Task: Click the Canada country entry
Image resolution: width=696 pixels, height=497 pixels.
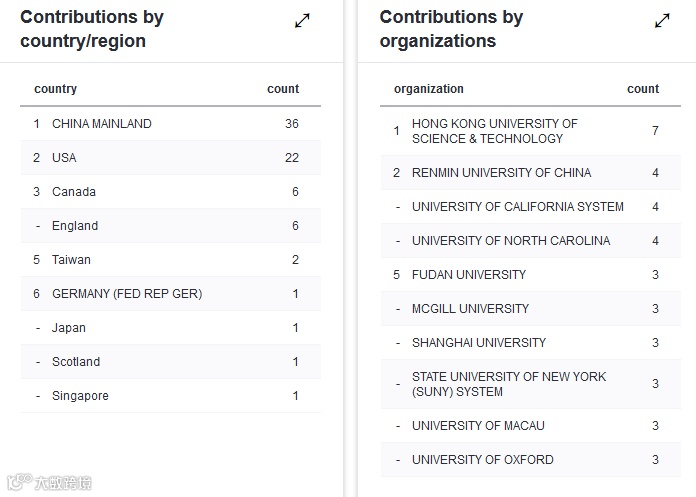Action: pos(74,192)
